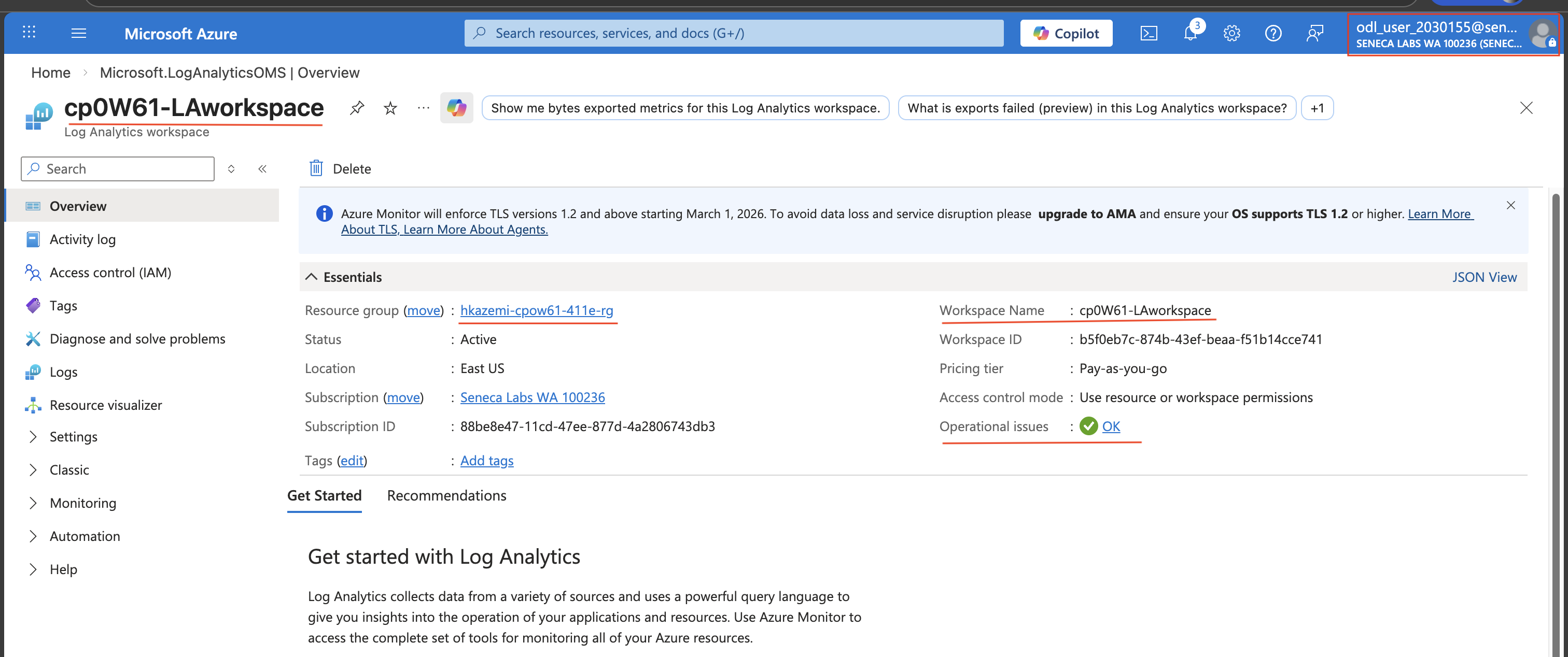Select the Workspace ID value text

tap(1200, 339)
